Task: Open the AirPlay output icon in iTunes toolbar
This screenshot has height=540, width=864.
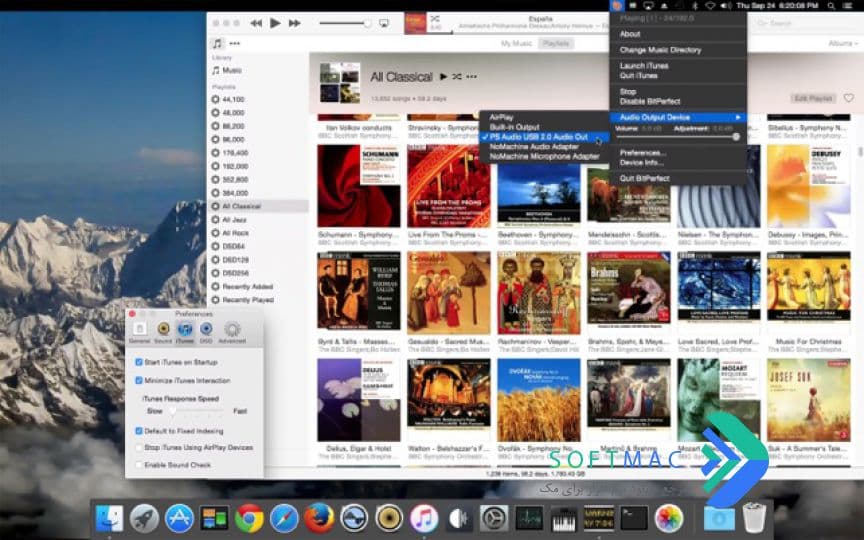Action: [x=384, y=23]
